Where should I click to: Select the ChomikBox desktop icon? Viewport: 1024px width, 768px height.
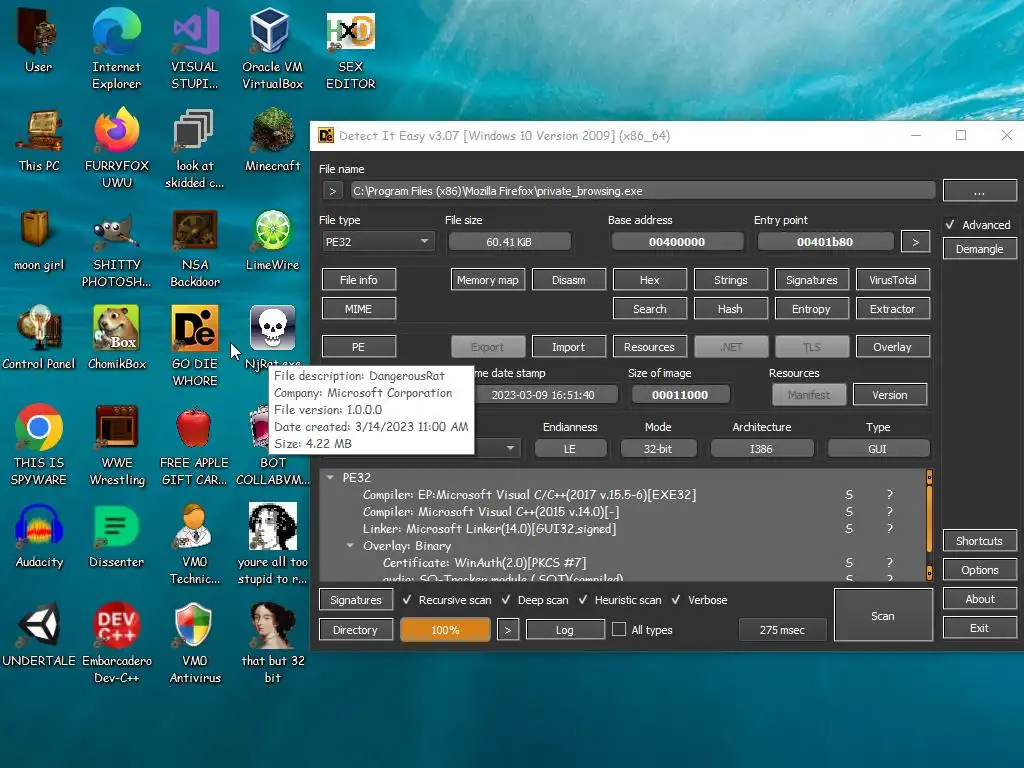point(117,338)
